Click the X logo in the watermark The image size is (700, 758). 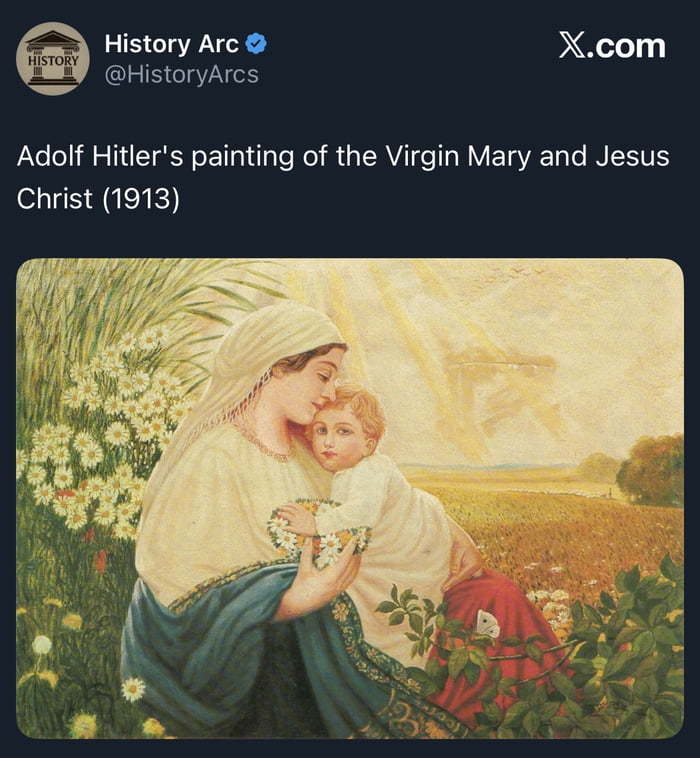tap(573, 46)
